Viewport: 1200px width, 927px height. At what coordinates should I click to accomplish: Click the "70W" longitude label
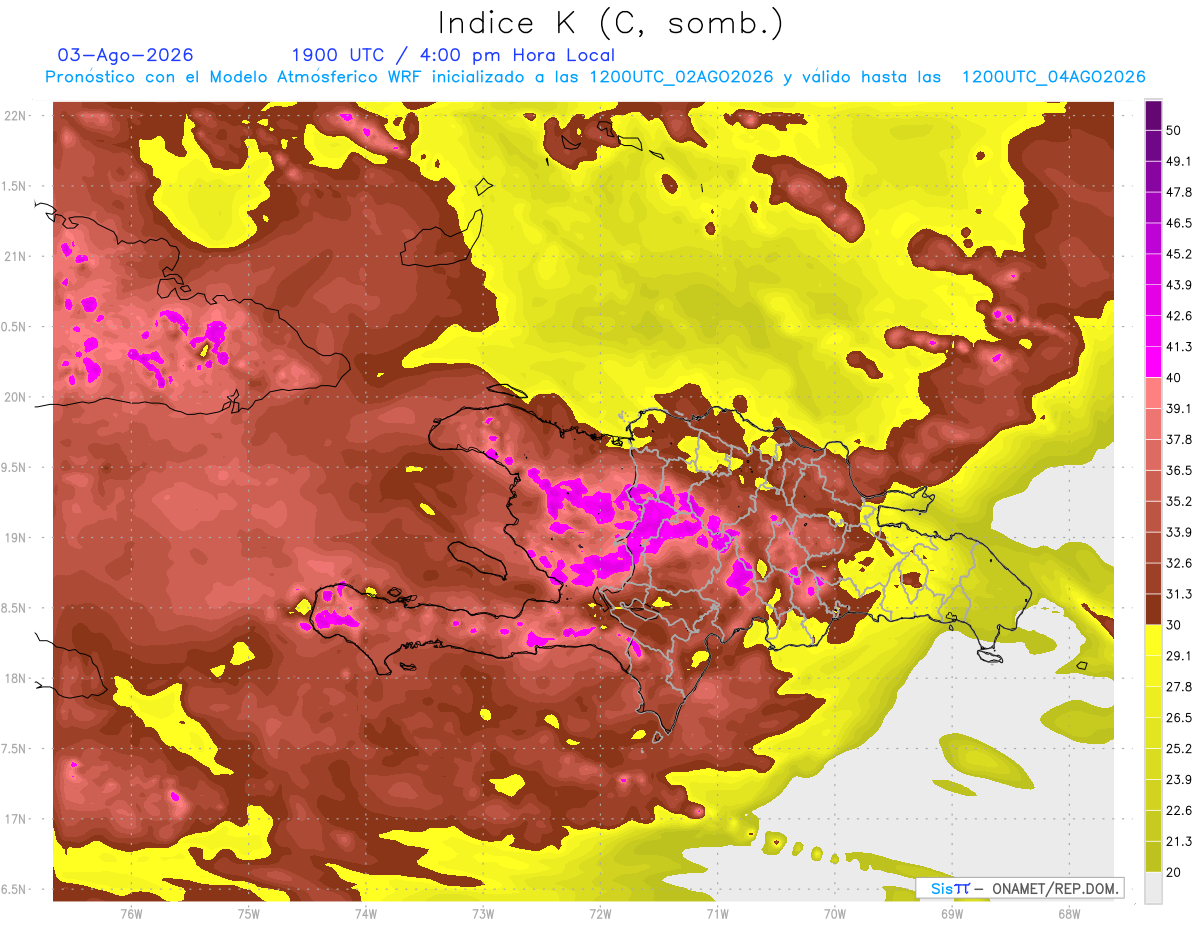pos(834,913)
